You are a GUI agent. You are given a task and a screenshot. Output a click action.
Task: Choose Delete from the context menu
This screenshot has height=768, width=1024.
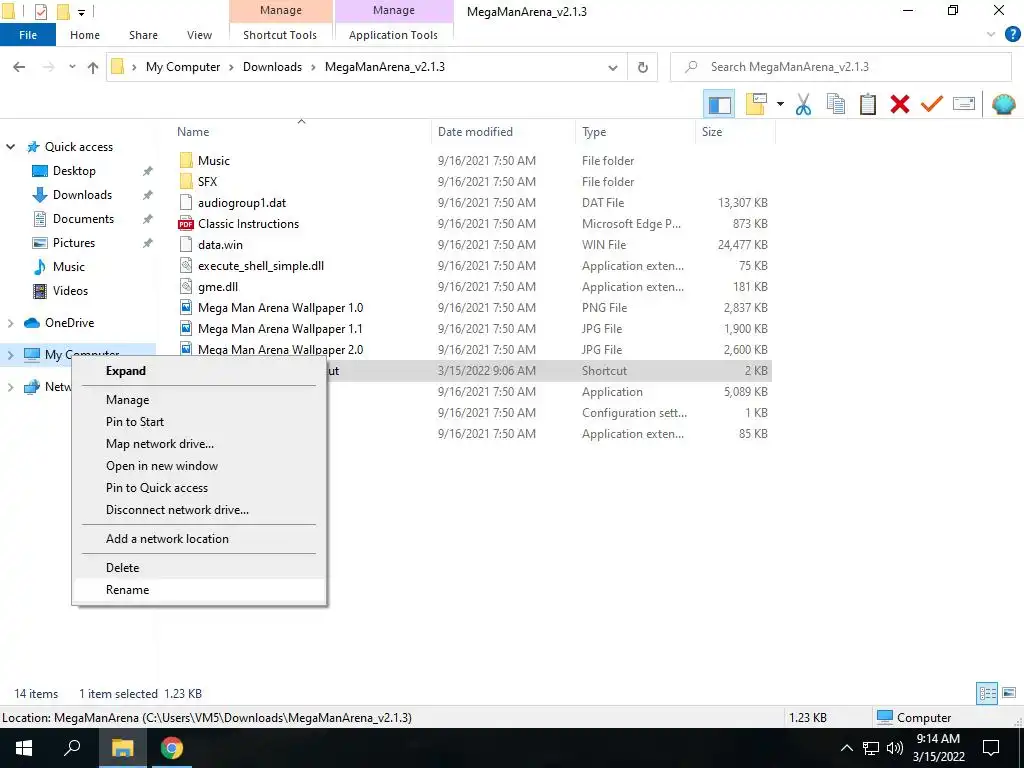pyautogui.click(x=199, y=568)
